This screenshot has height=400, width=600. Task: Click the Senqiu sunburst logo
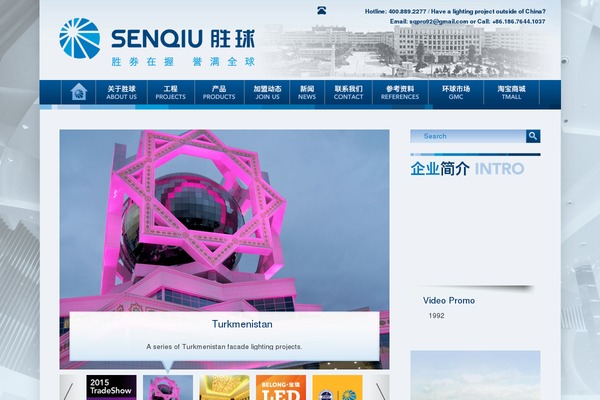(x=80, y=38)
